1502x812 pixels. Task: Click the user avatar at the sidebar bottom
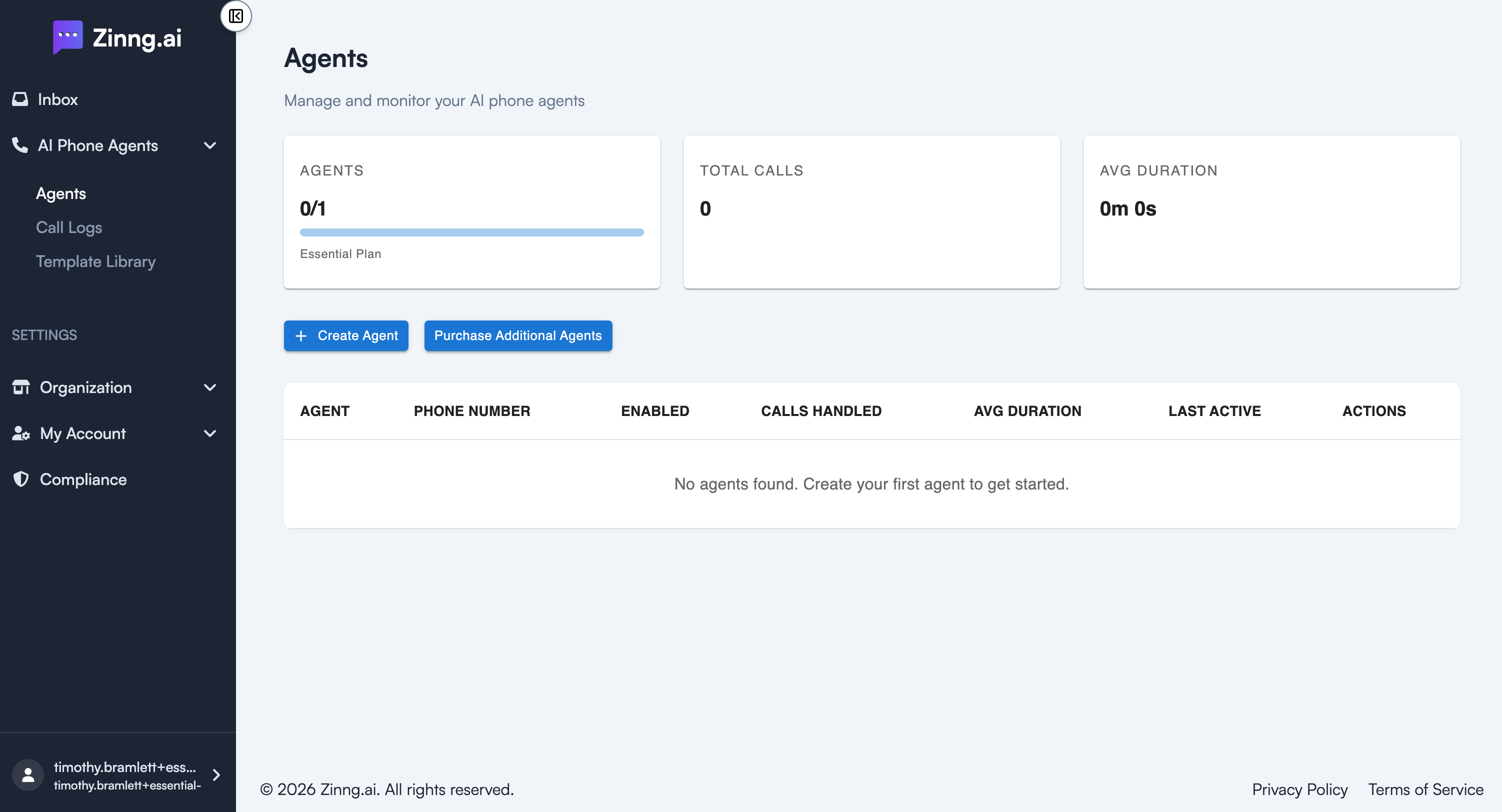(x=28, y=774)
